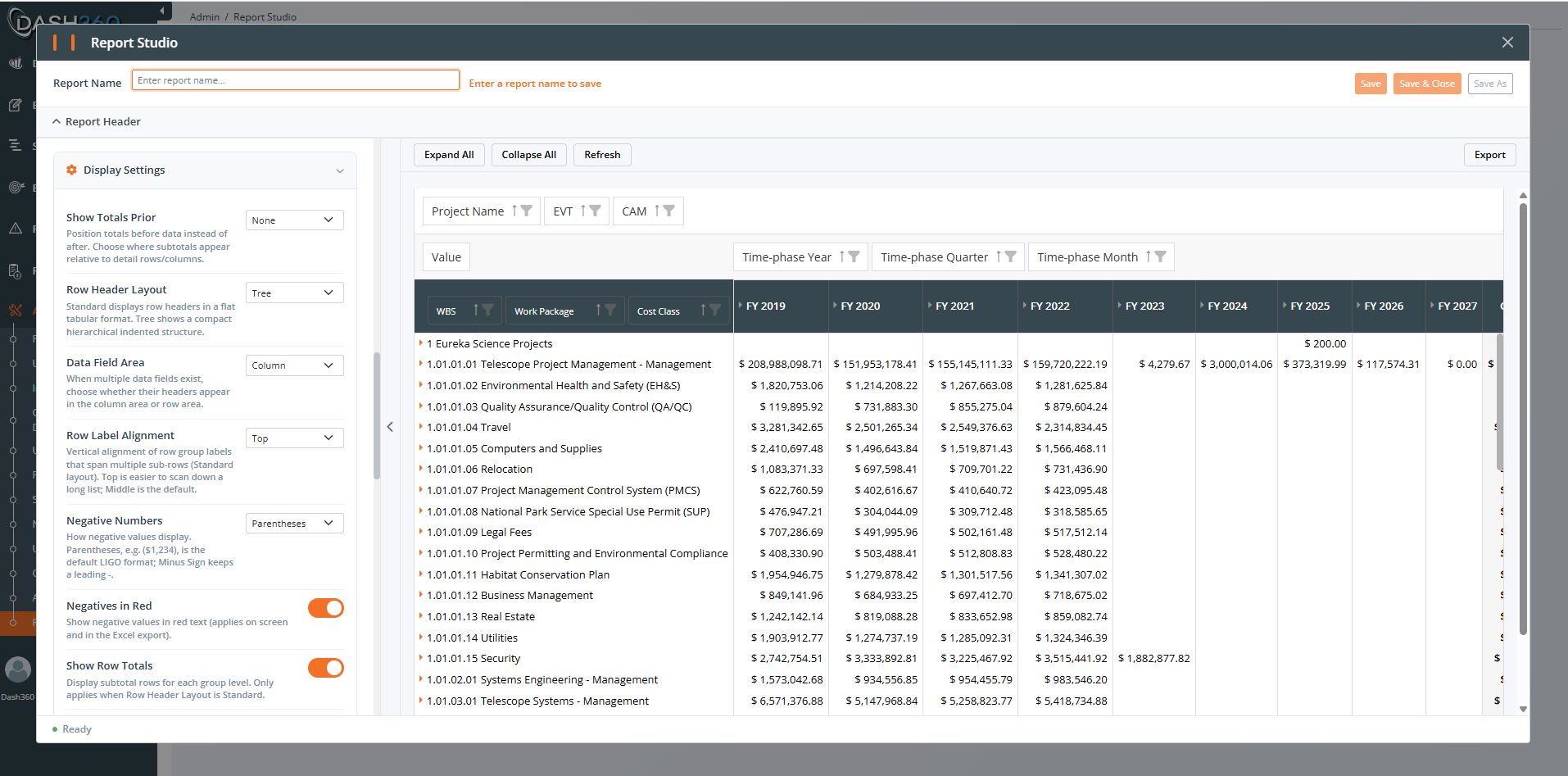The height and width of the screenshot is (776, 1568).
Task: Click the Save & Close button
Action: (x=1427, y=84)
